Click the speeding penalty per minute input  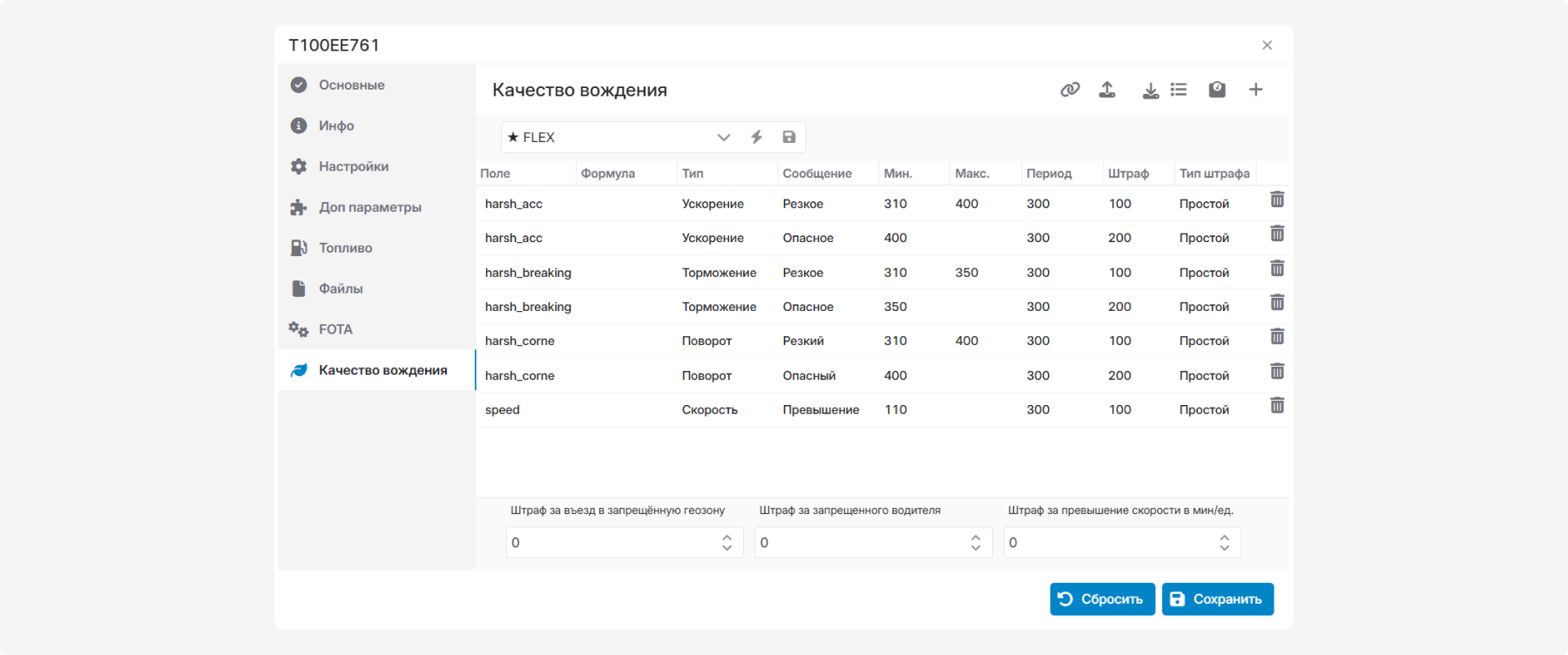1122,543
